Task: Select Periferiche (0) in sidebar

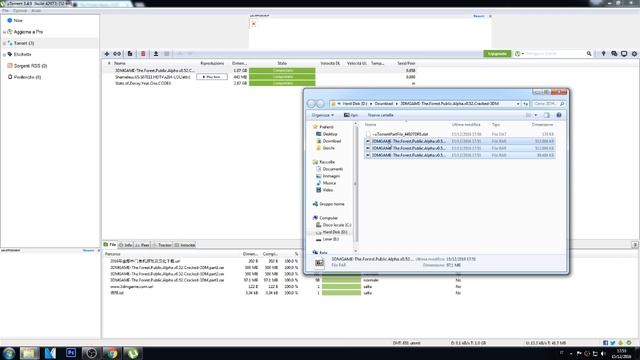Action: (27, 77)
